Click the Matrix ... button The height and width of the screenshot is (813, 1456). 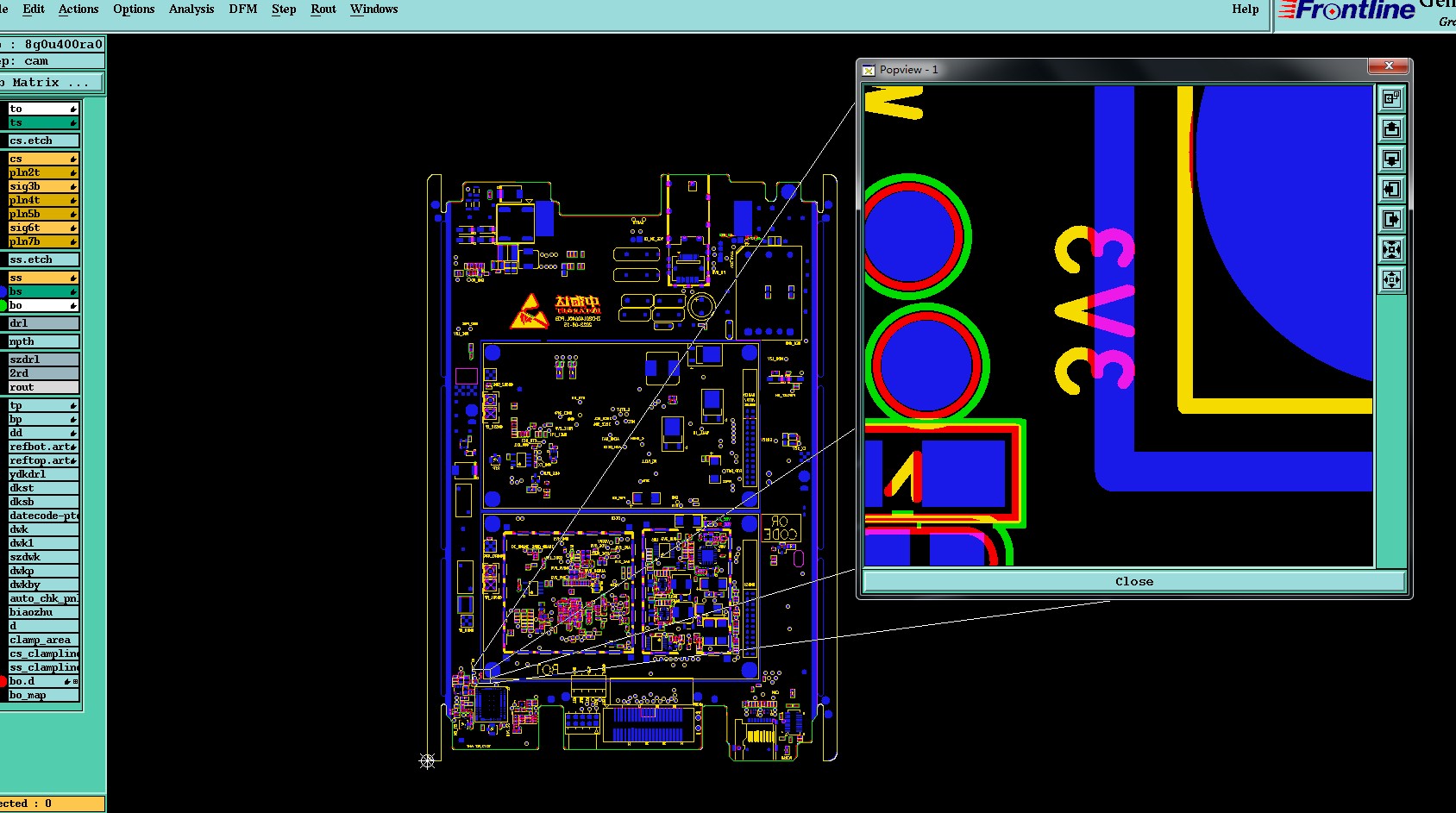[x=51, y=83]
